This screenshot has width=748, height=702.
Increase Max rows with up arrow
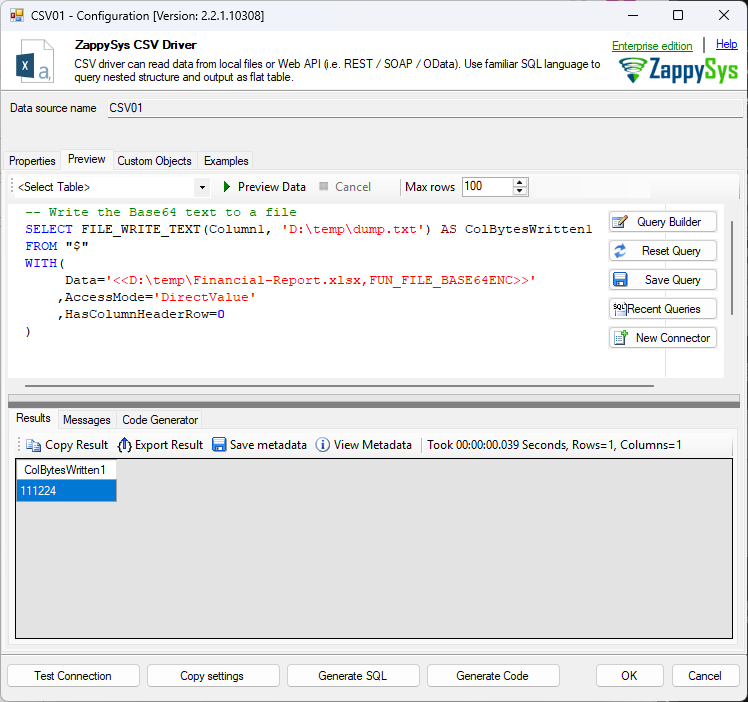(x=519, y=183)
